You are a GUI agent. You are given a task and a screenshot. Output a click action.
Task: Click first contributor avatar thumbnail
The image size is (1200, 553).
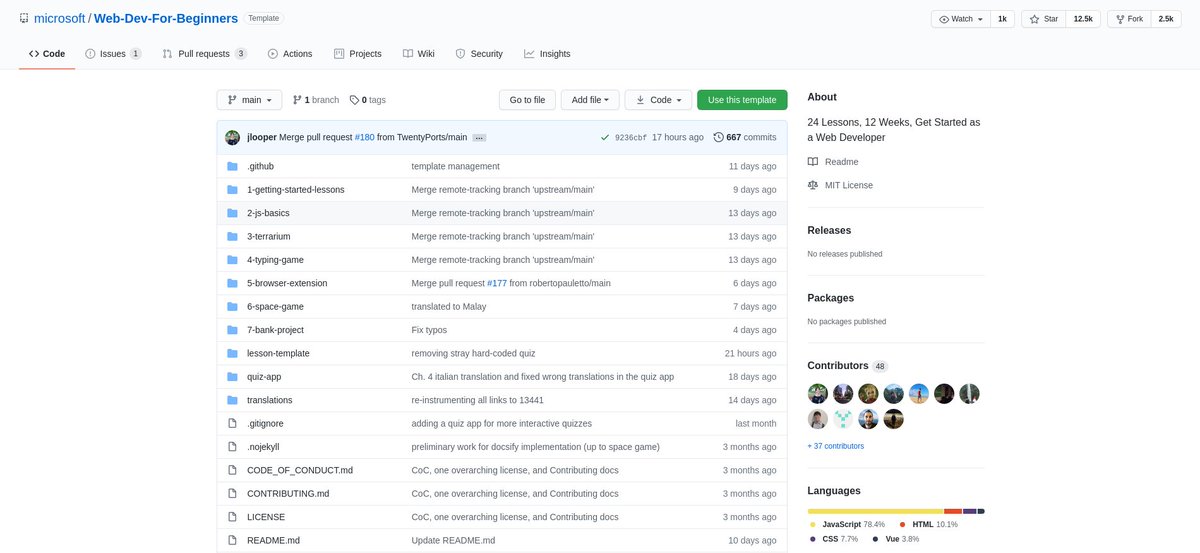[818, 394]
